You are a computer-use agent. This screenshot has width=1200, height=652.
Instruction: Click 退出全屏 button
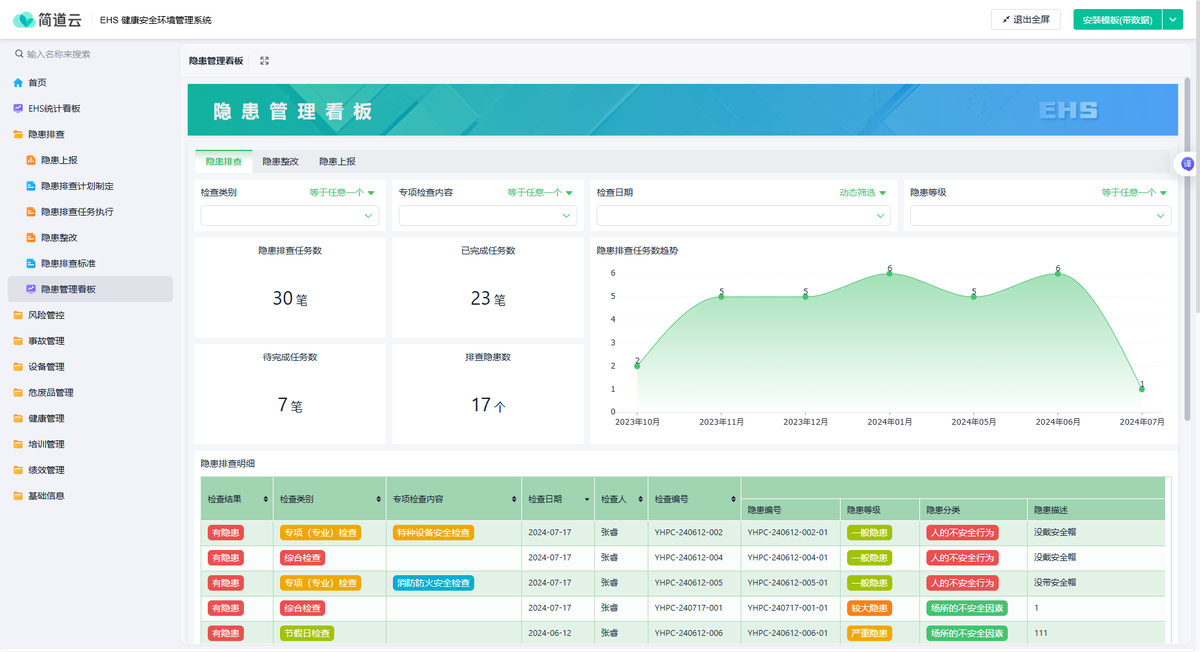[x=1025, y=20]
